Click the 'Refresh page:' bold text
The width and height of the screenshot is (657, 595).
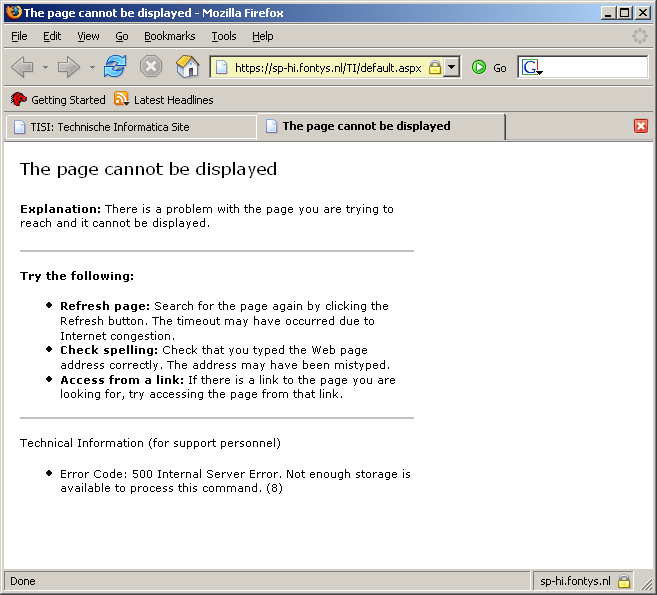coord(105,306)
